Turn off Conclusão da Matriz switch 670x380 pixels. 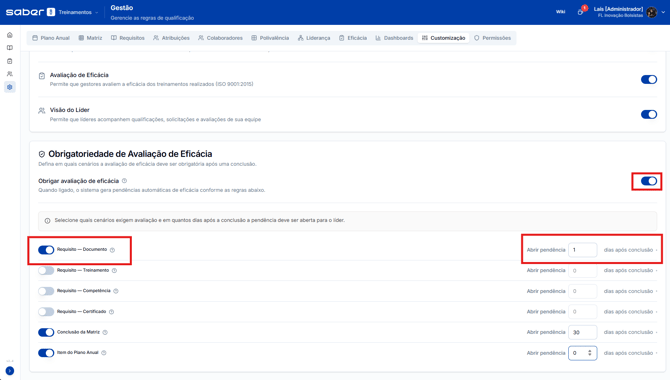[x=46, y=332]
